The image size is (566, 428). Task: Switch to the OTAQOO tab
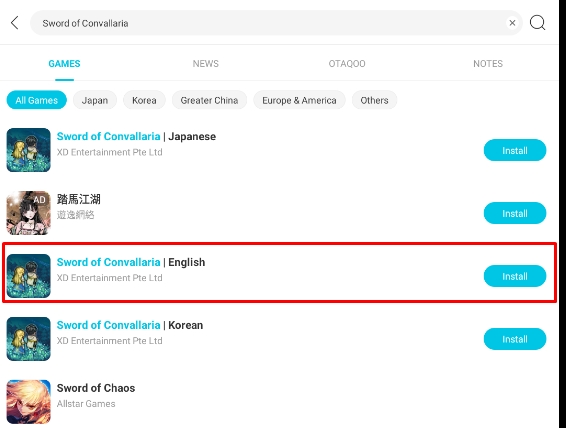(x=347, y=64)
